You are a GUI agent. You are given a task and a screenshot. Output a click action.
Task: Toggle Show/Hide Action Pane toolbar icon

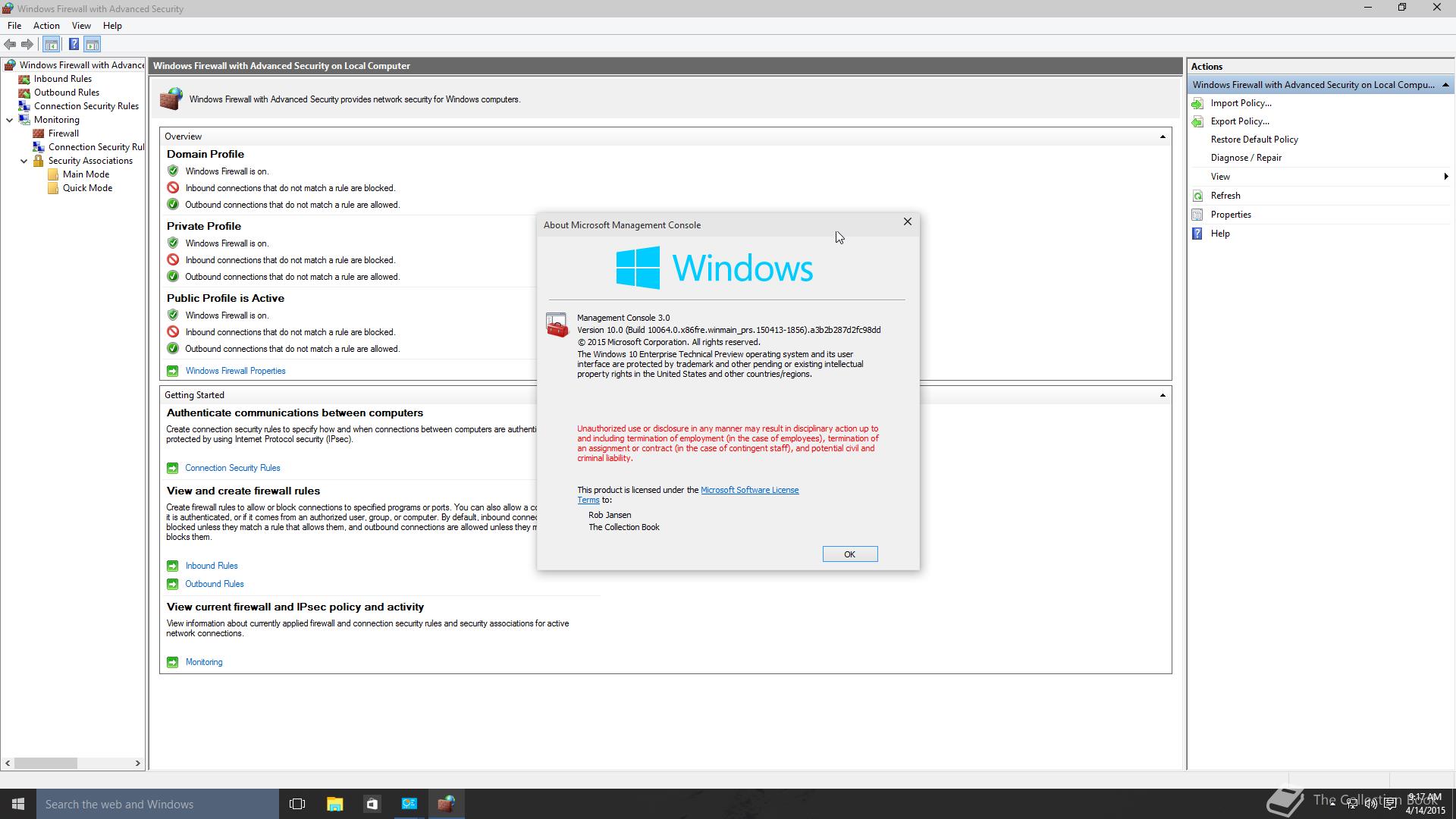92,45
